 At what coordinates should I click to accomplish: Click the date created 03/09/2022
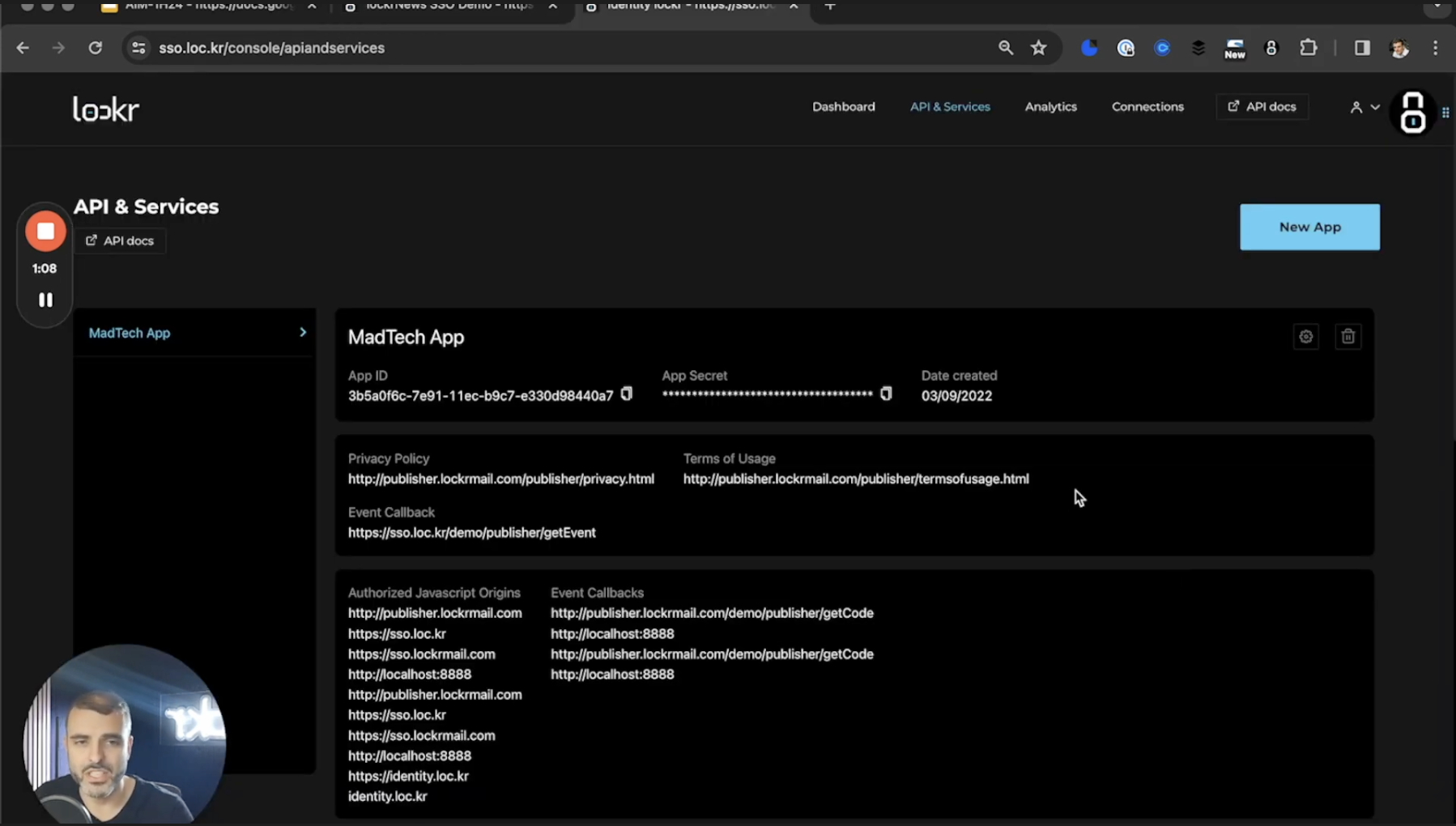pyautogui.click(x=956, y=396)
